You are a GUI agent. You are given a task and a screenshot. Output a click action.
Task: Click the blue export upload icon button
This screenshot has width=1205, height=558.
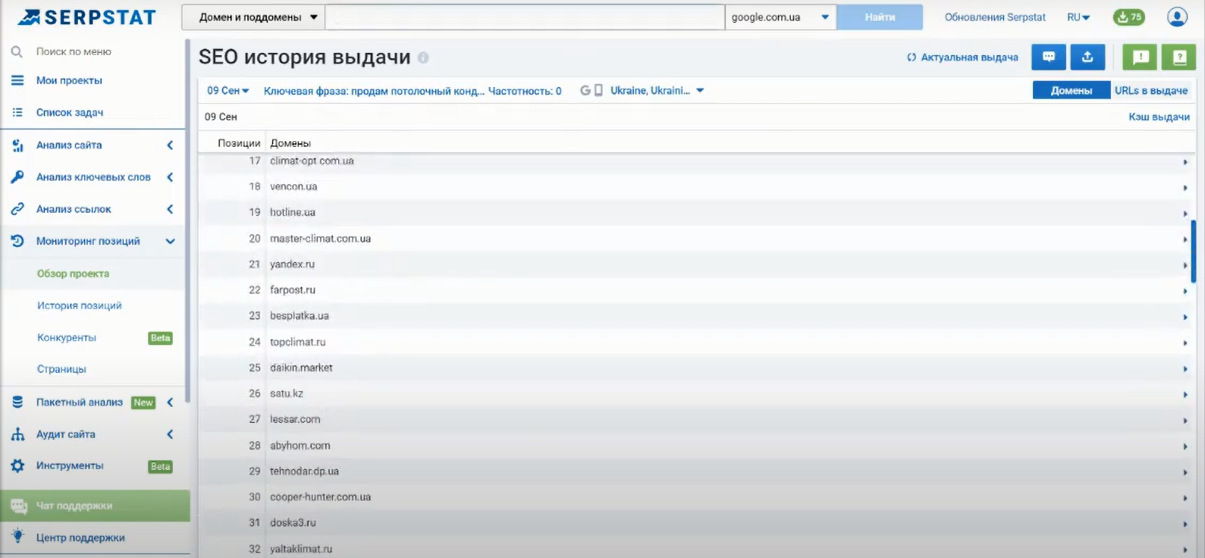1087,57
